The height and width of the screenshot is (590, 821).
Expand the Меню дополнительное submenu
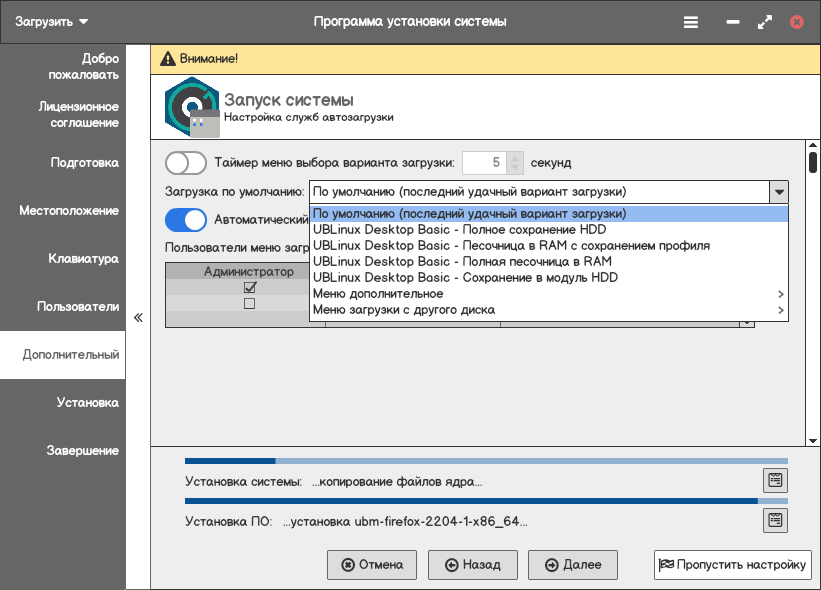pos(549,294)
